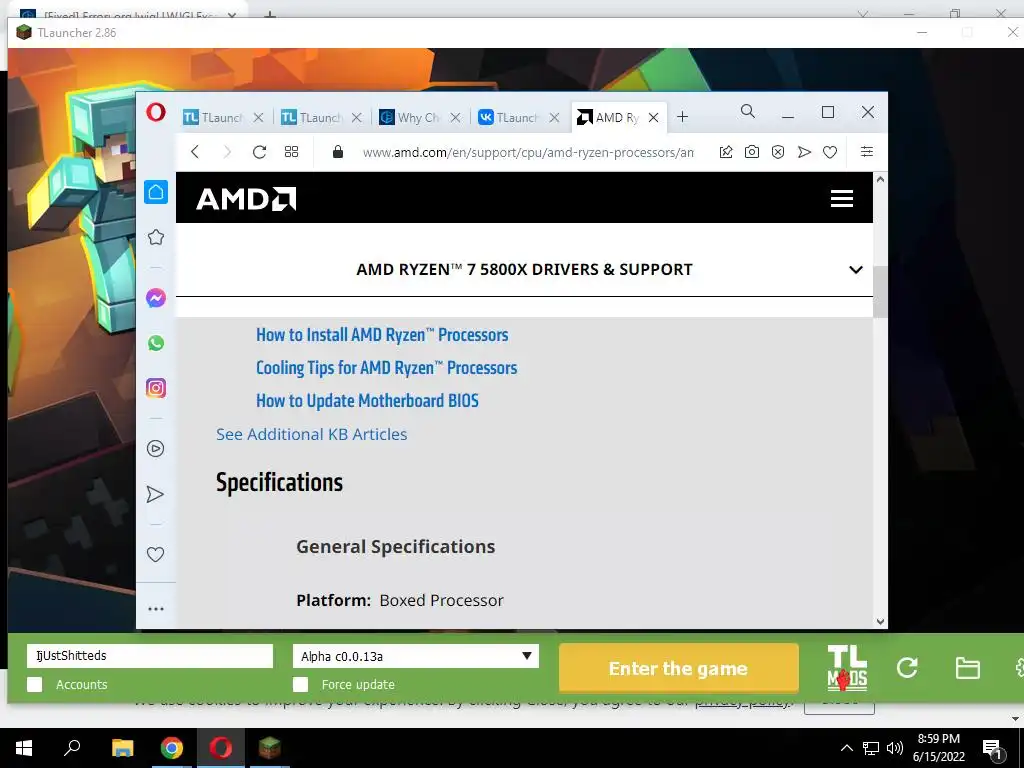The image size is (1024, 768).
Task: Open How to Update Motherboard BIOS link
Action: click(367, 400)
